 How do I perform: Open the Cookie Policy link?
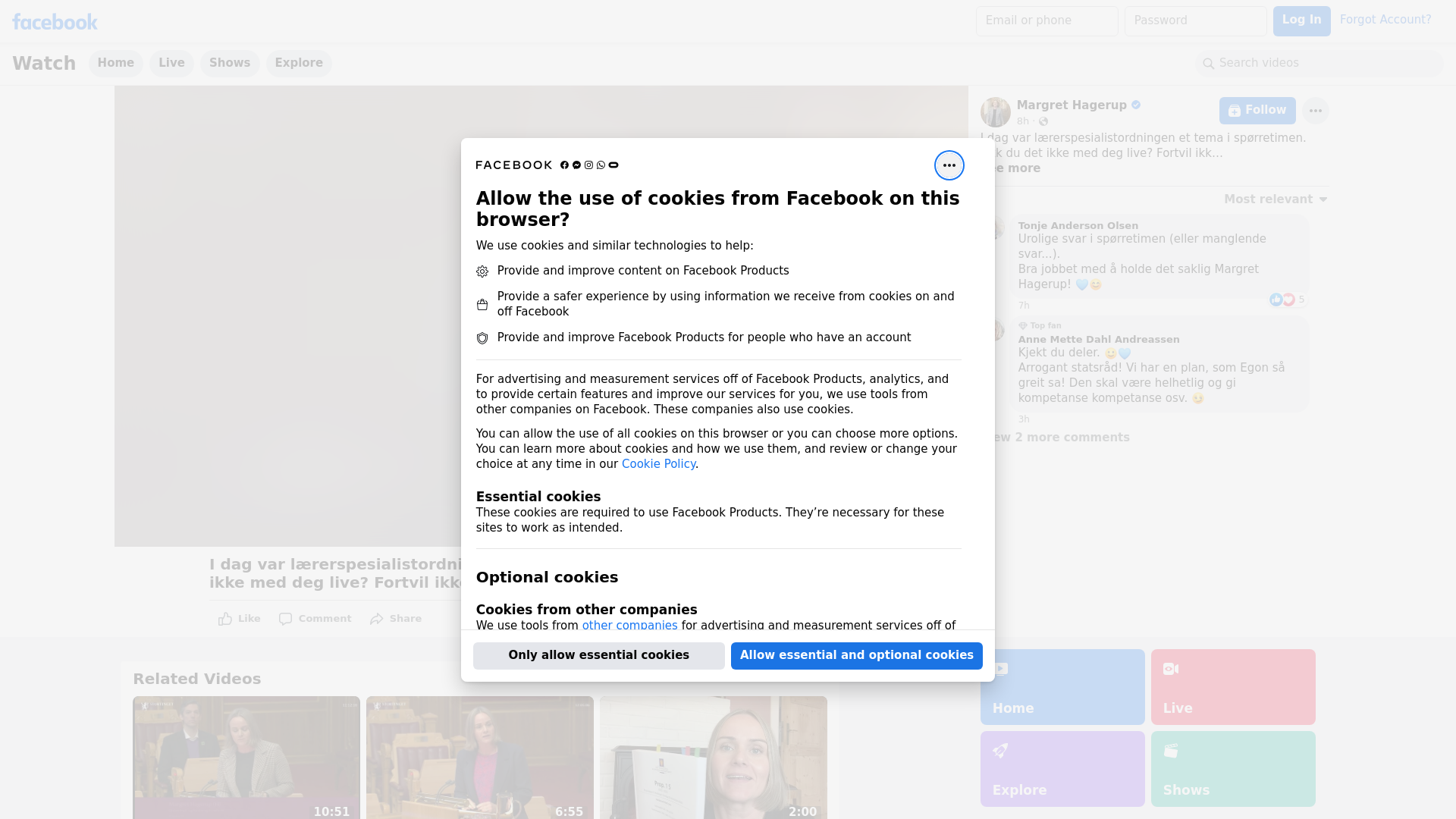[x=658, y=464]
